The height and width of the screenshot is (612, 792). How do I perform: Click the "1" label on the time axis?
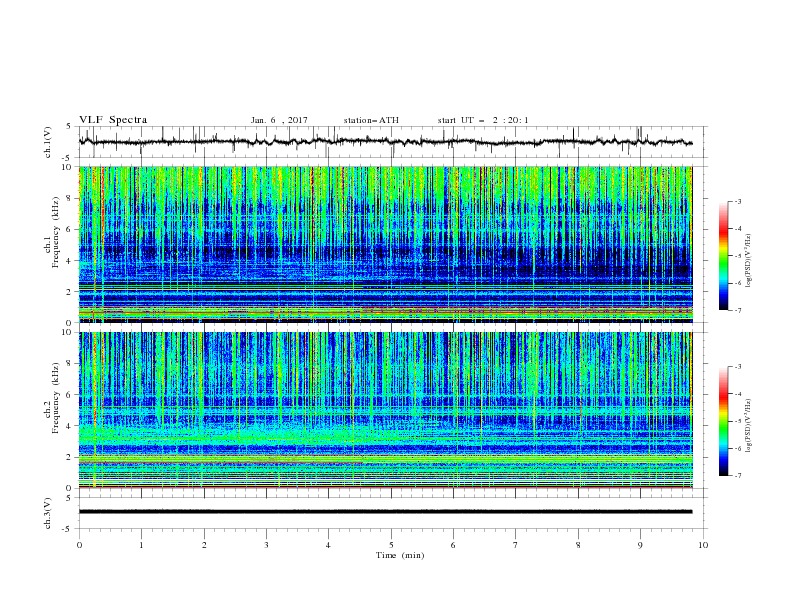click(x=141, y=545)
